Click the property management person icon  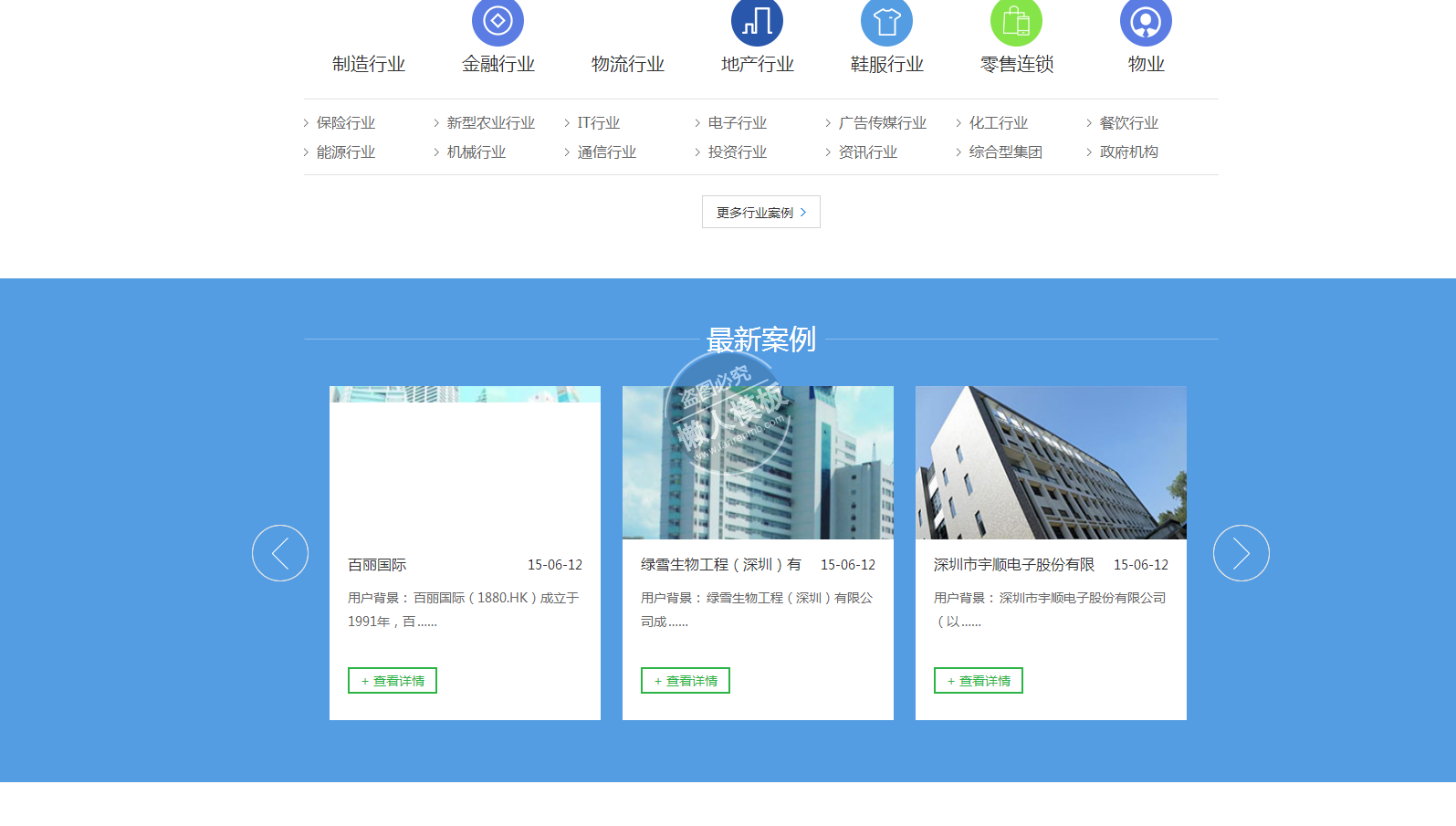pyautogui.click(x=1146, y=21)
